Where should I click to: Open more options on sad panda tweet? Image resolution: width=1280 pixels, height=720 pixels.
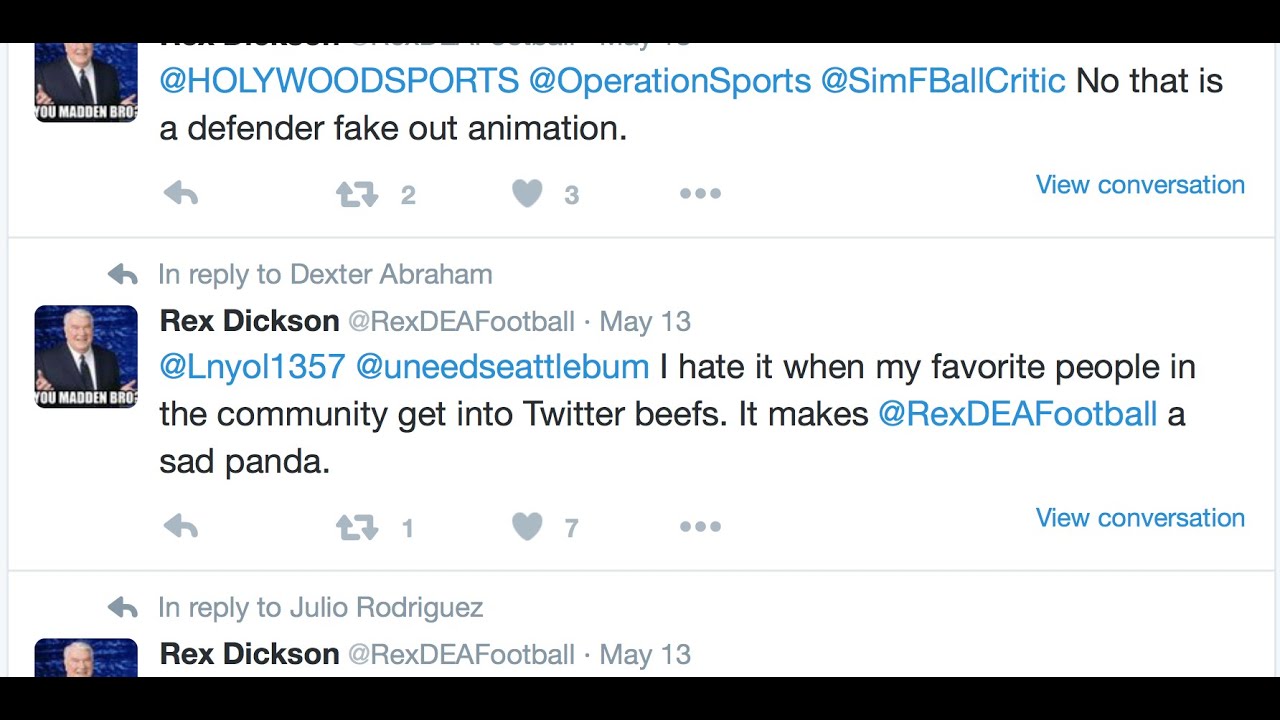pyautogui.click(x=700, y=527)
